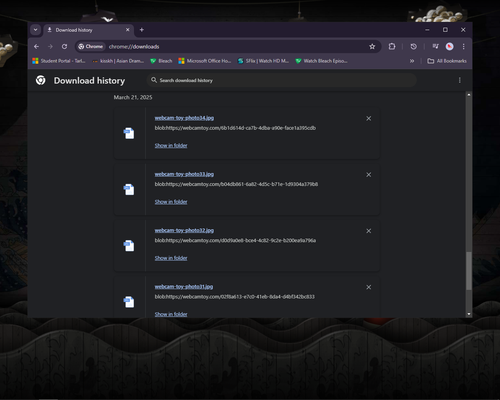The width and height of the screenshot is (500, 400).
Task: Reload the page with the refresh icon
Action: point(64,47)
